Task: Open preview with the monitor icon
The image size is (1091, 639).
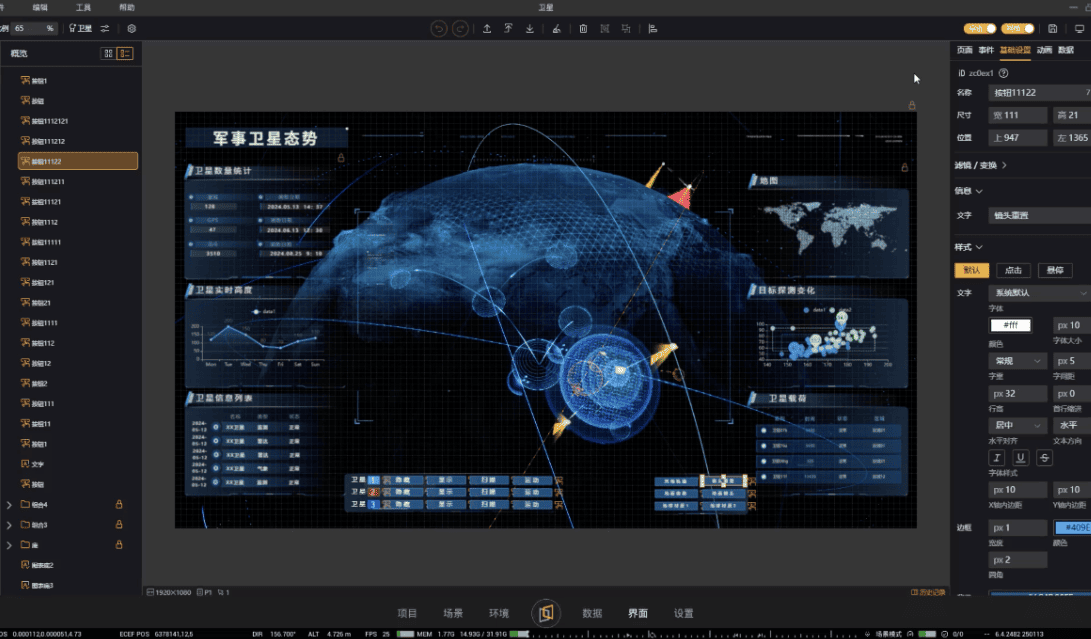Action: pyautogui.click(x=1078, y=29)
